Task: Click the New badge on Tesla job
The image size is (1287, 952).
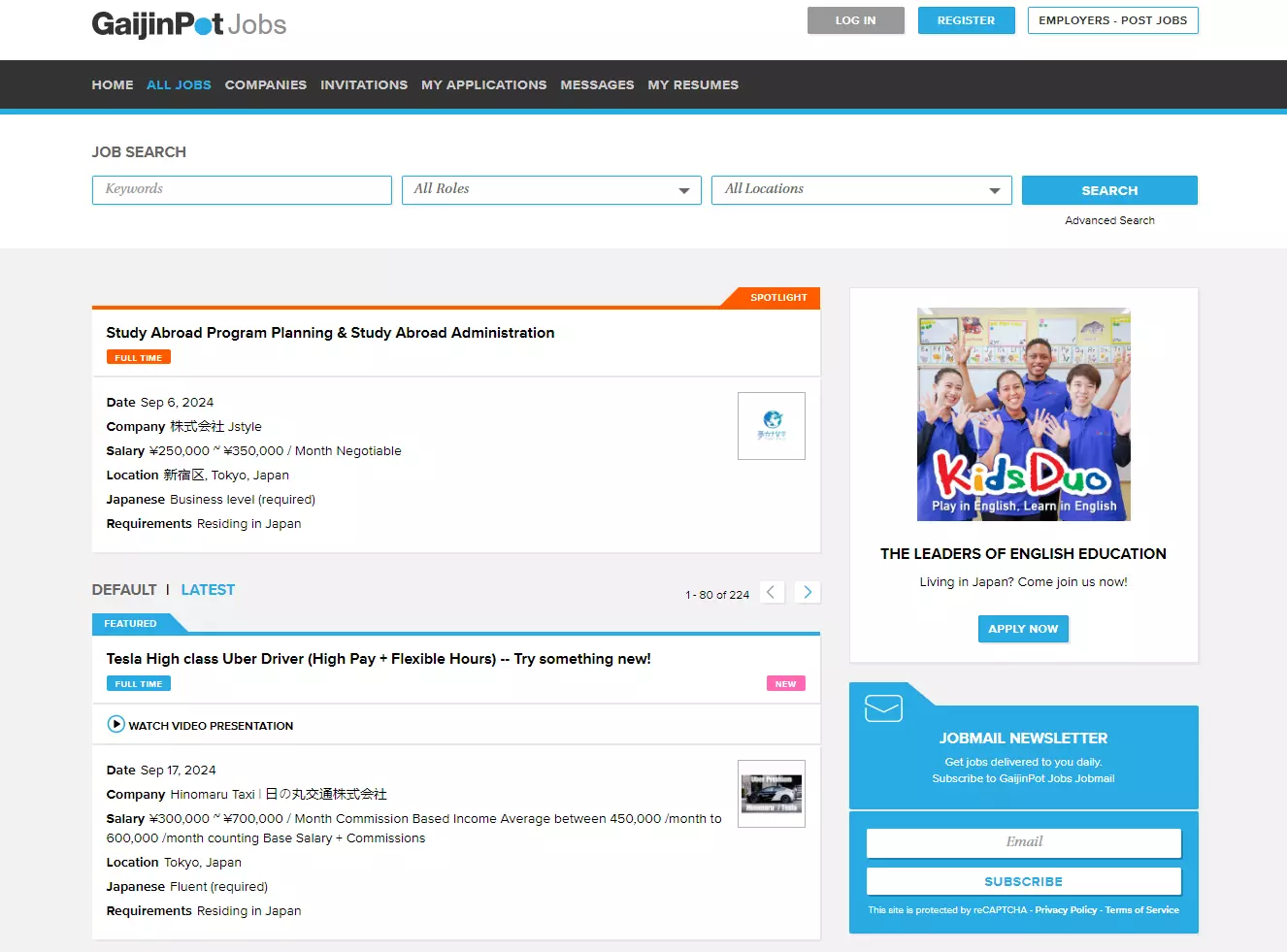Action: 786,684
